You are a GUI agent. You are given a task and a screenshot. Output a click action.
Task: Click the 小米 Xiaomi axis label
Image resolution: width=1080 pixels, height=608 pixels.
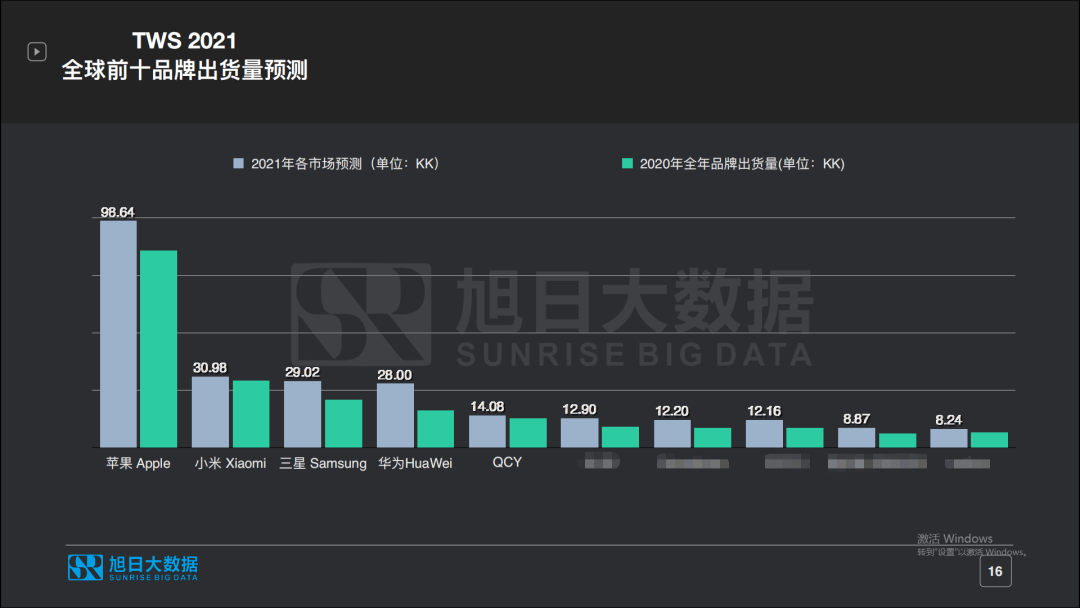coord(230,463)
